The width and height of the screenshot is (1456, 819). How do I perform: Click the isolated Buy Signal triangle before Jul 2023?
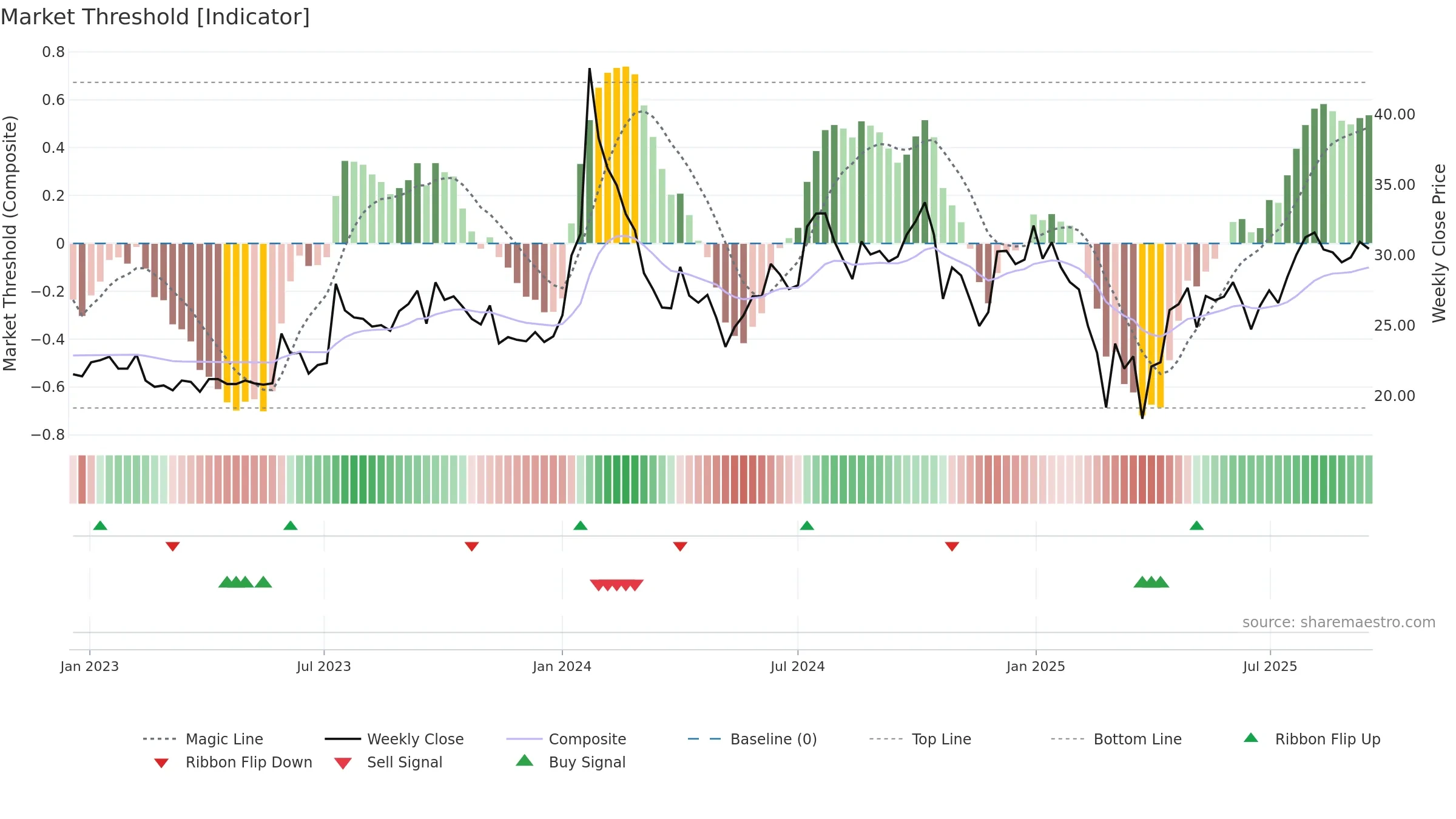(x=263, y=582)
